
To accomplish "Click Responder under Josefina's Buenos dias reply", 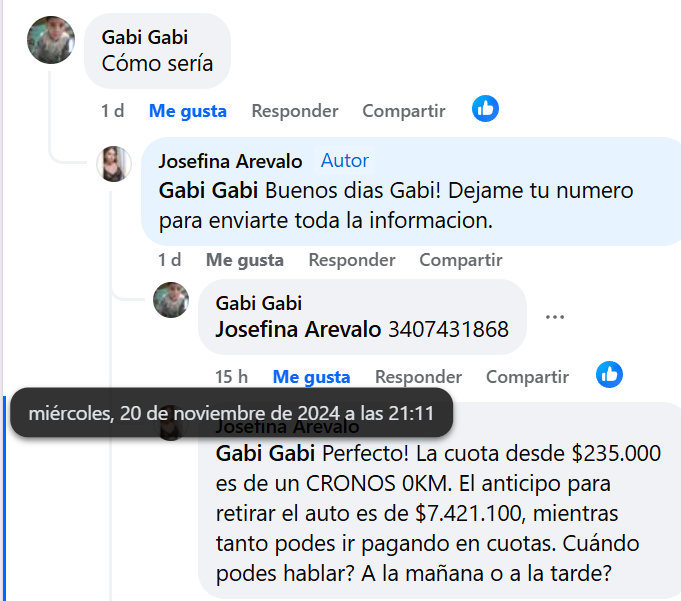I will click(x=352, y=260).
